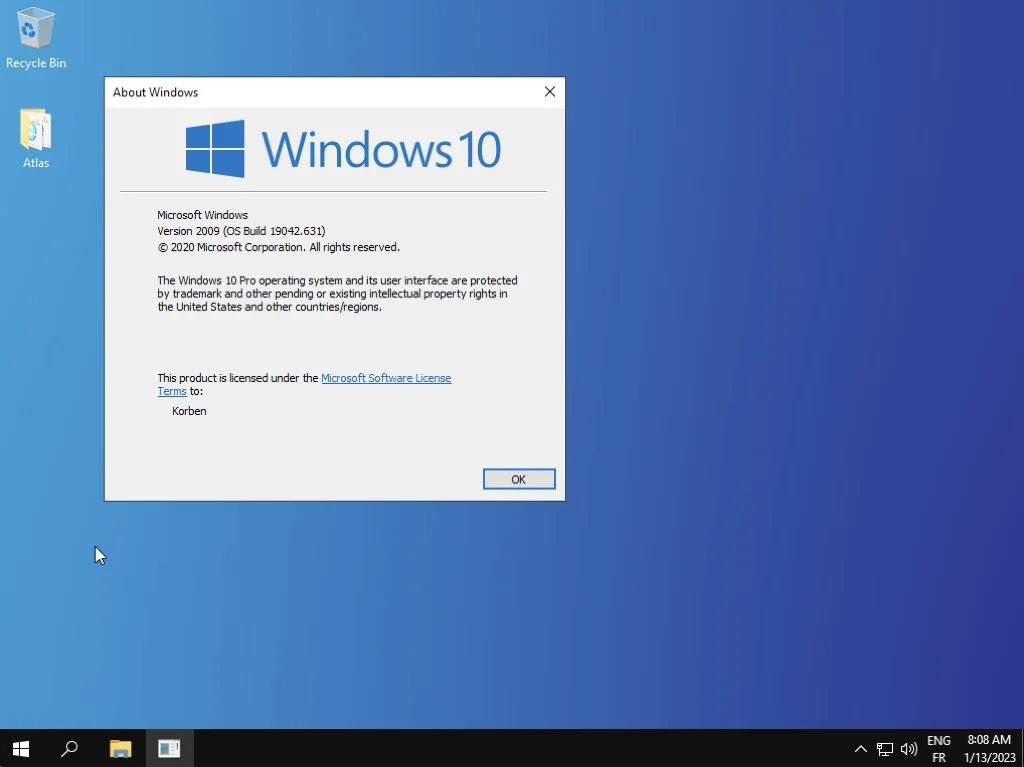The height and width of the screenshot is (767, 1024).
Task: Launch File Explorer from taskbar
Action: pos(120,749)
